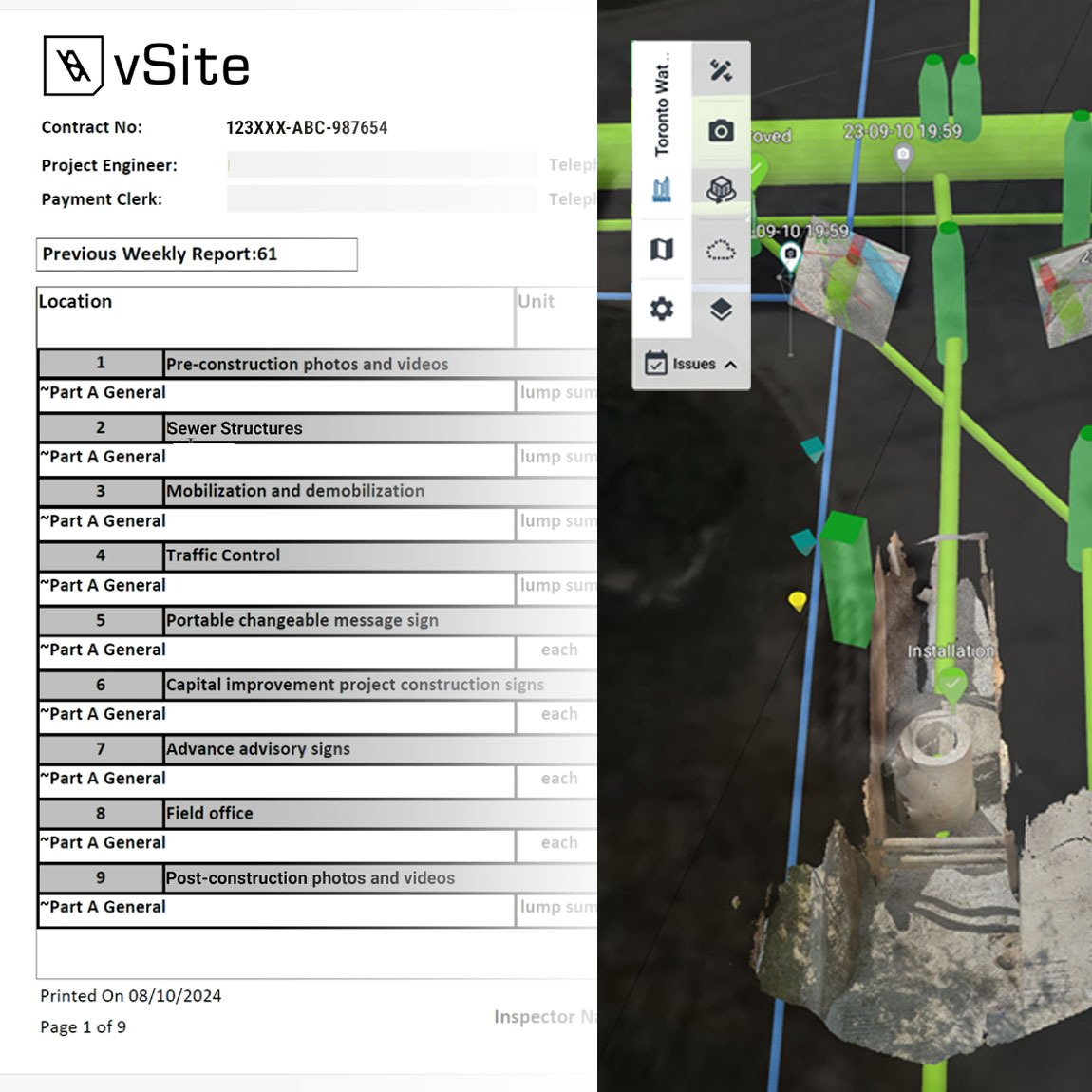This screenshot has width=1092, height=1092.
Task: Click the blue city buildings project icon
Action: click(662, 190)
